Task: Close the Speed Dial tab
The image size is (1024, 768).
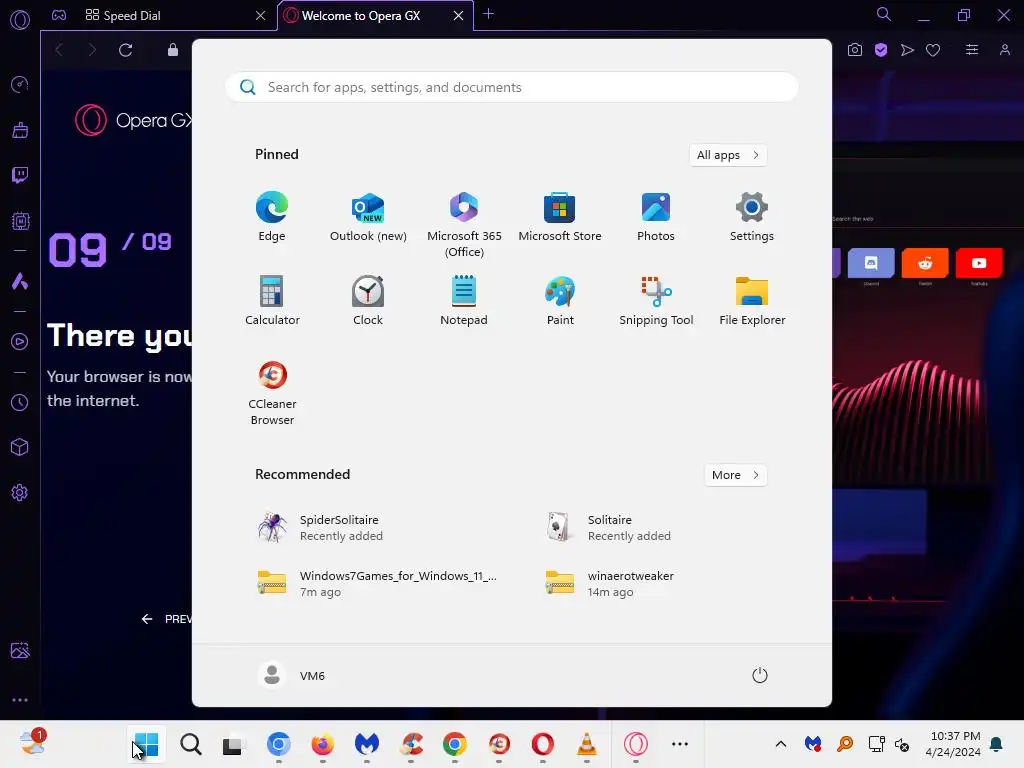Action: 261,16
